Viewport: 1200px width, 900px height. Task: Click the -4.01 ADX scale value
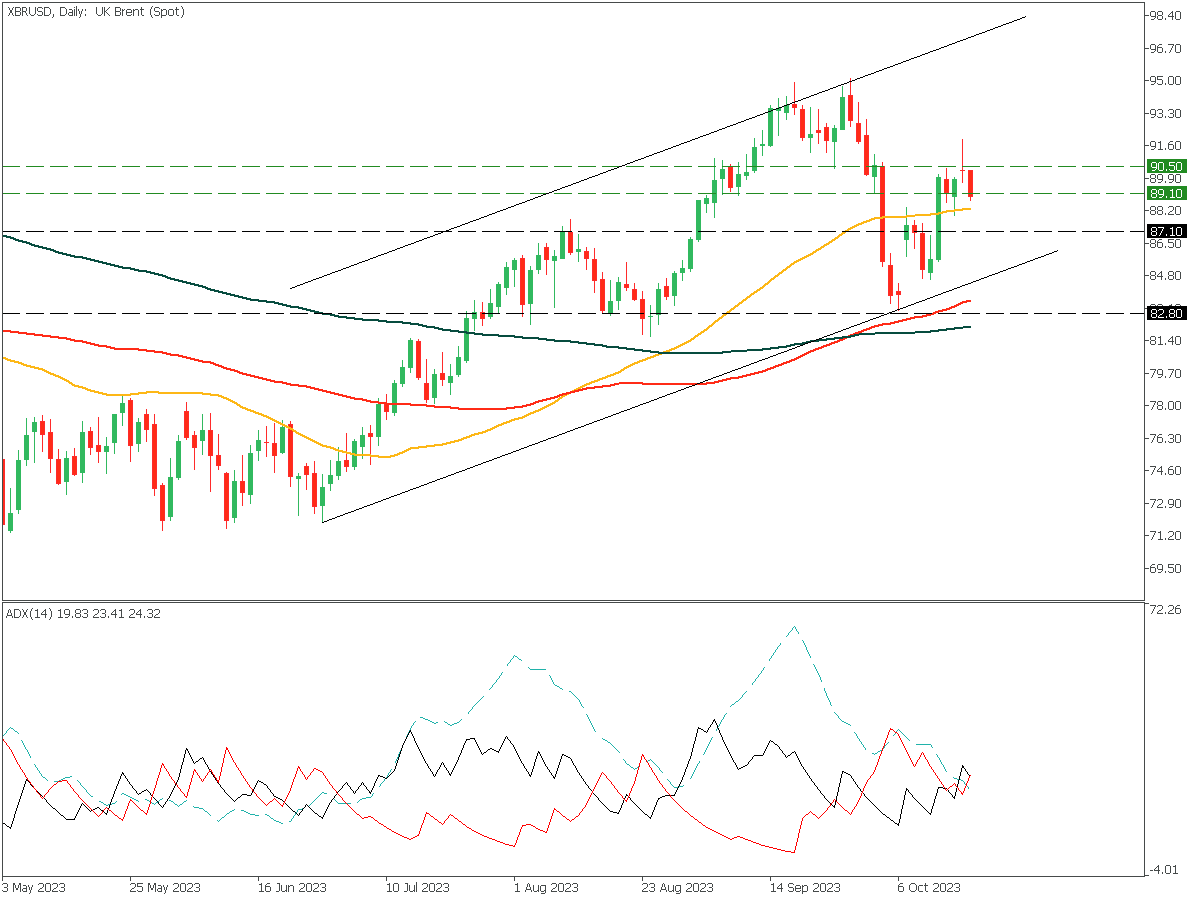pyautogui.click(x=1166, y=871)
